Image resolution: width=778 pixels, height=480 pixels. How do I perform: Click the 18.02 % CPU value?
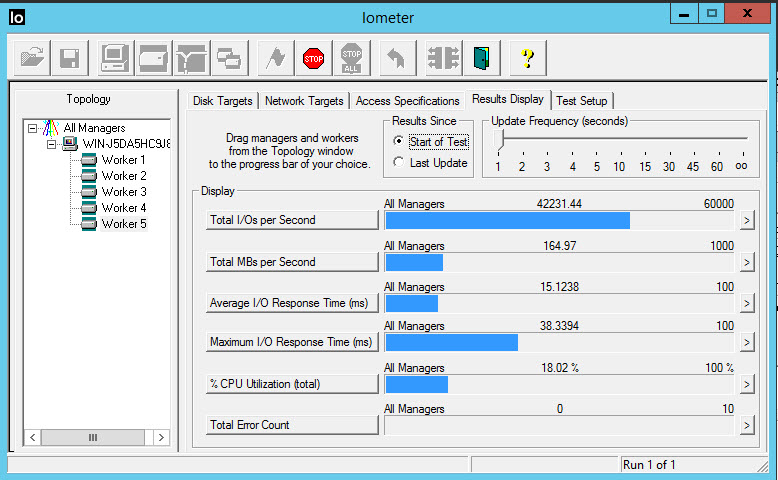pos(560,368)
